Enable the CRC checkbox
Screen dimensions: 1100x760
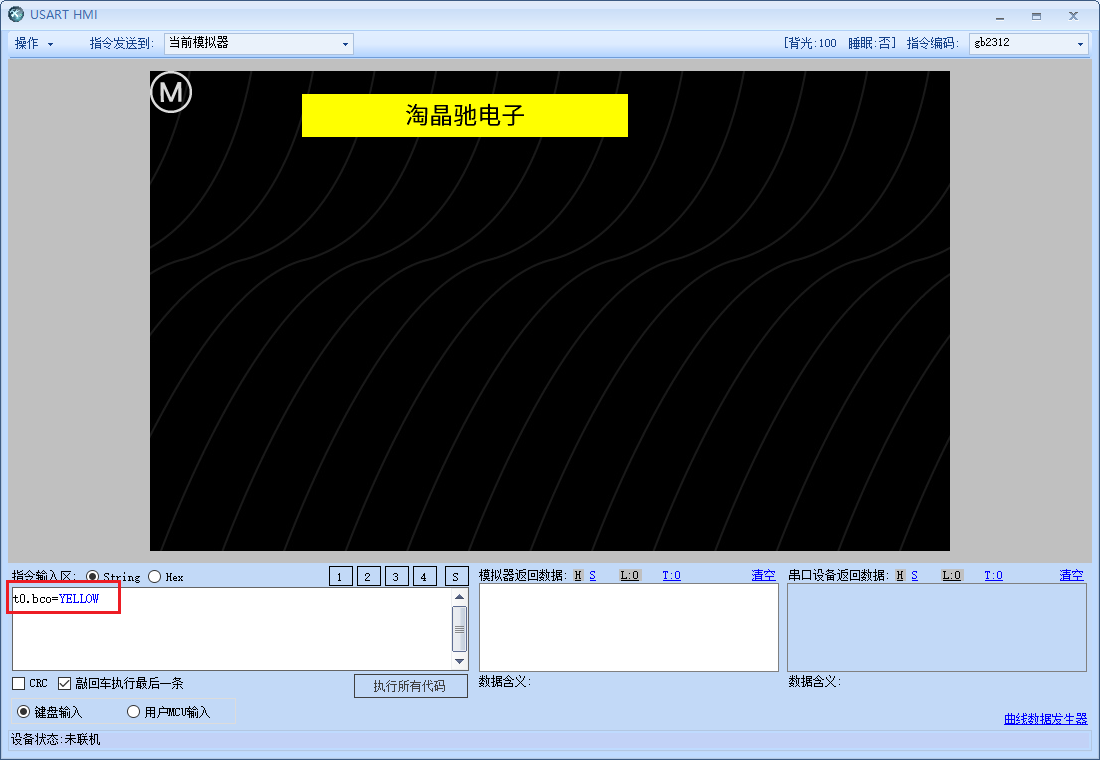coord(17,683)
